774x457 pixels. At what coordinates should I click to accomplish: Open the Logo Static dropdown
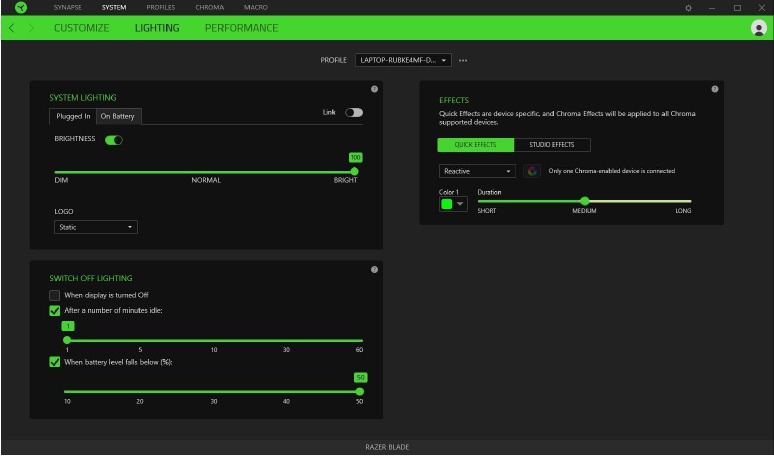96,227
